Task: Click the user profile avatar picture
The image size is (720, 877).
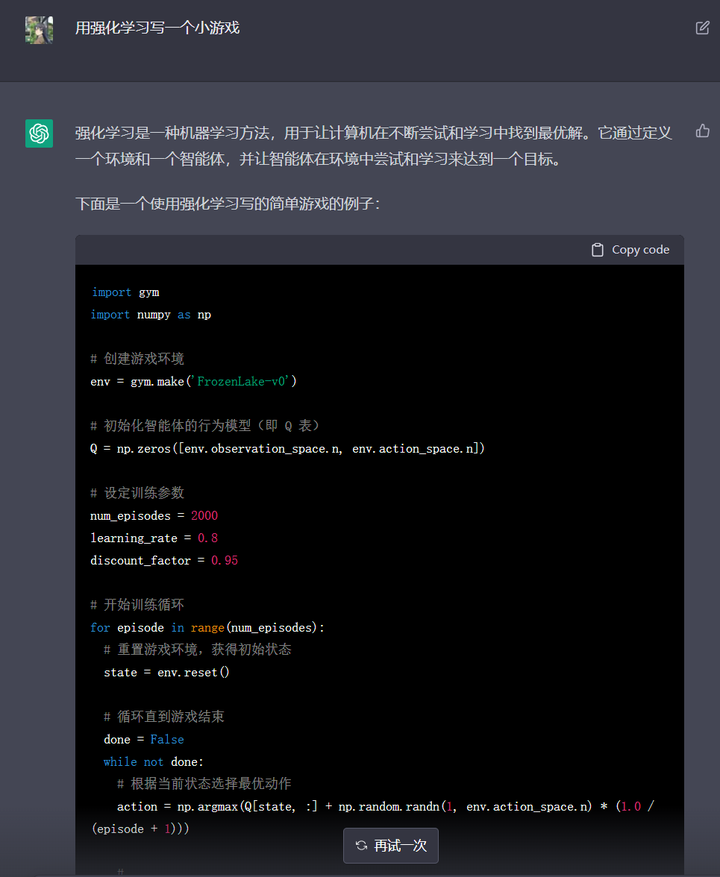Action: coord(39,29)
